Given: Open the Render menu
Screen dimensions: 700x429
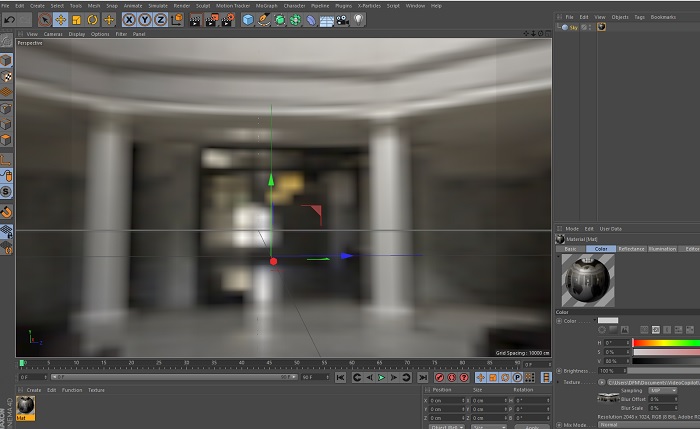Looking at the screenshot, I should pos(181,6).
